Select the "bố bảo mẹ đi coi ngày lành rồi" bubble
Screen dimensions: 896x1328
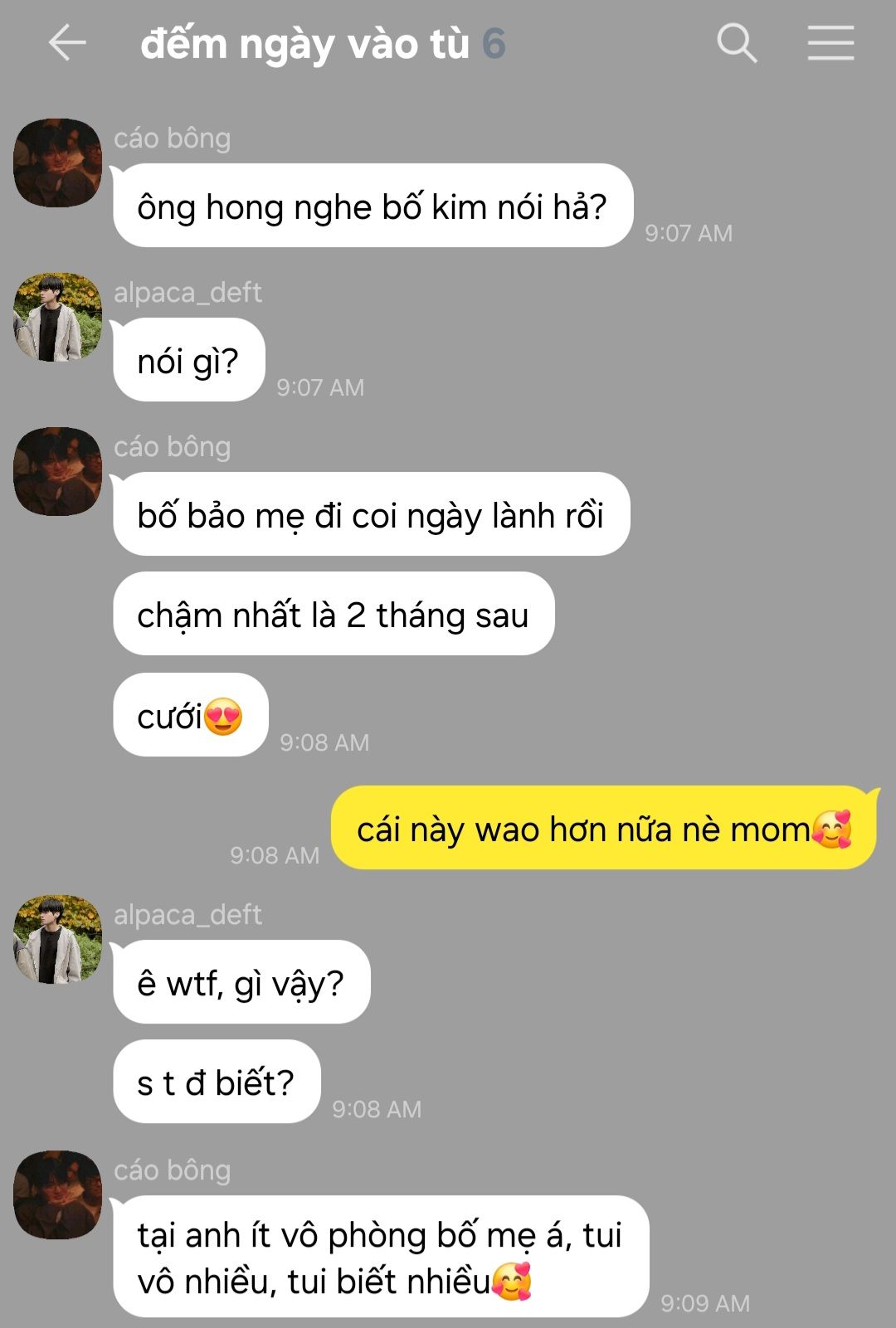point(371,514)
